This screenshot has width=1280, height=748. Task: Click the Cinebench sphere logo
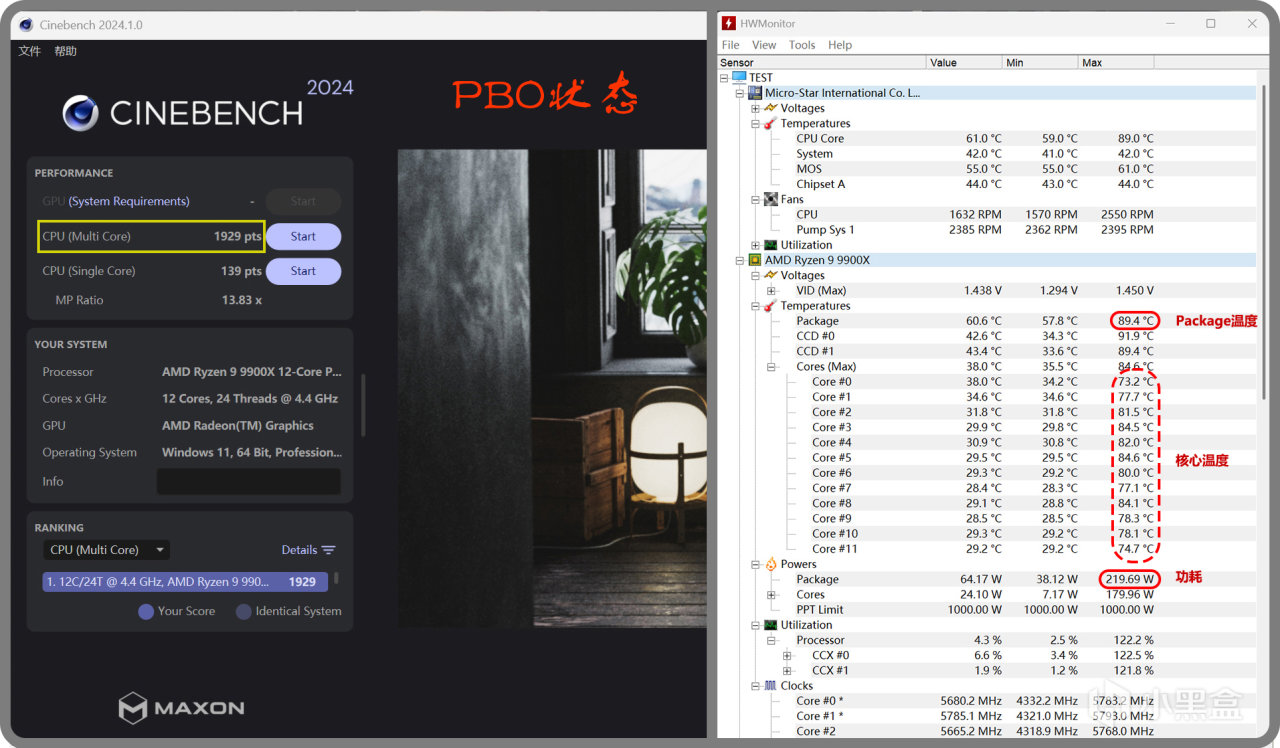click(80, 113)
